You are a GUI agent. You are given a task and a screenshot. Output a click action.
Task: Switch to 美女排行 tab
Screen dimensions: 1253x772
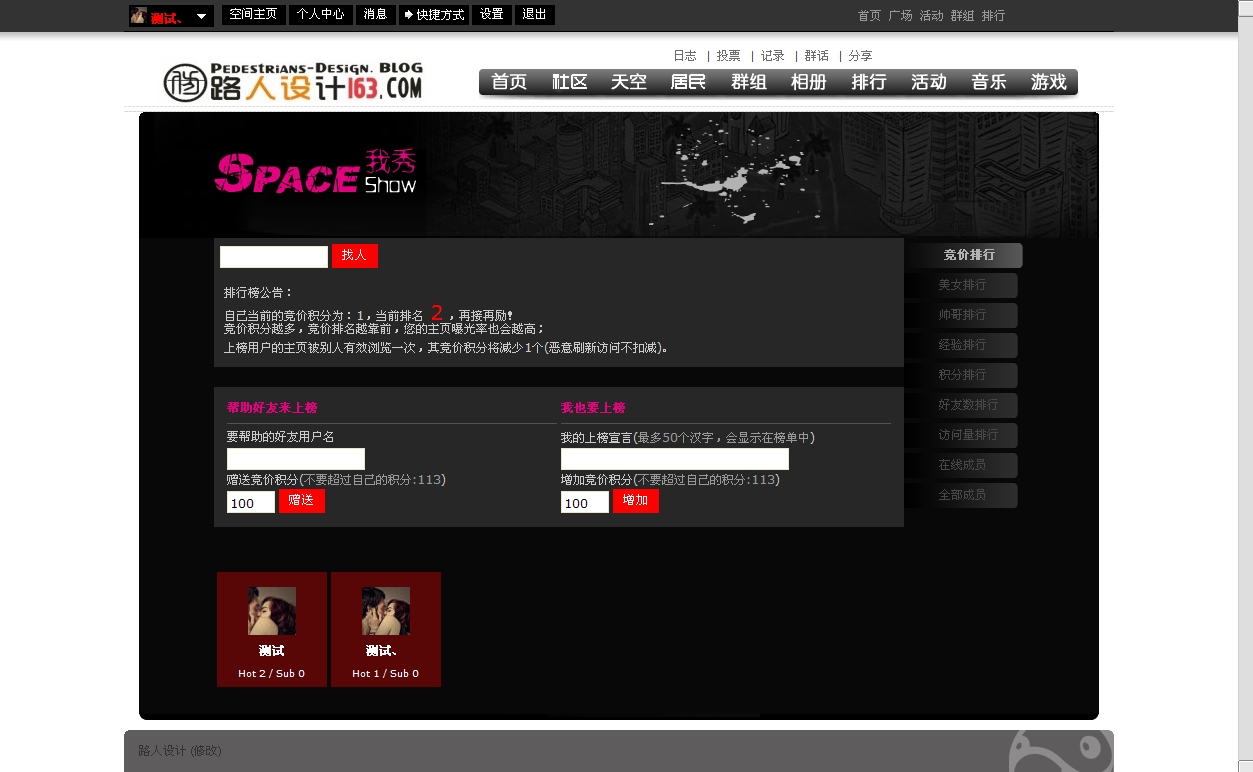point(962,285)
